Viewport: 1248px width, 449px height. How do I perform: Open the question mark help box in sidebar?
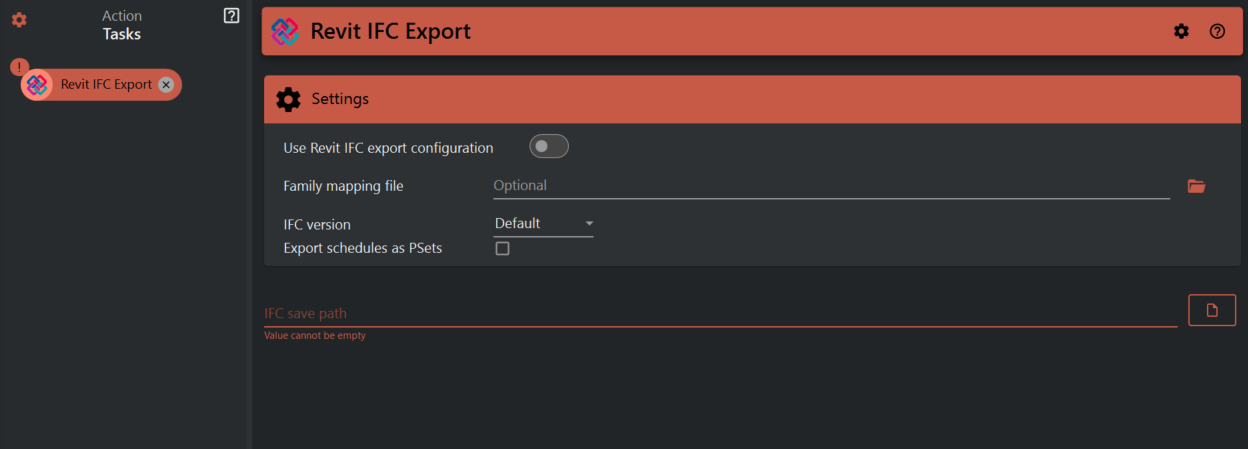232,15
